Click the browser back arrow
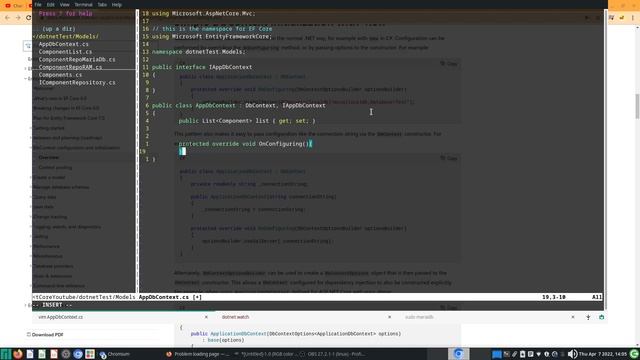 click(7, 18)
